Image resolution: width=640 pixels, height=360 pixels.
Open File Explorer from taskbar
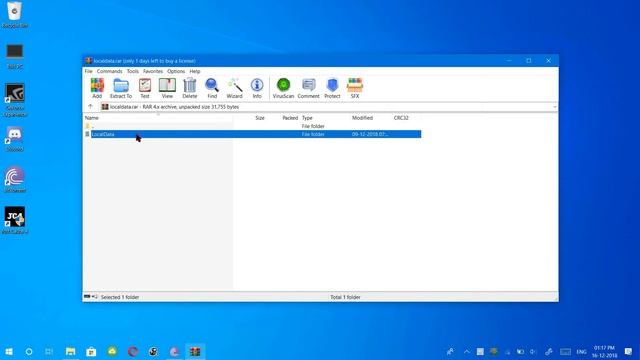point(71,351)
